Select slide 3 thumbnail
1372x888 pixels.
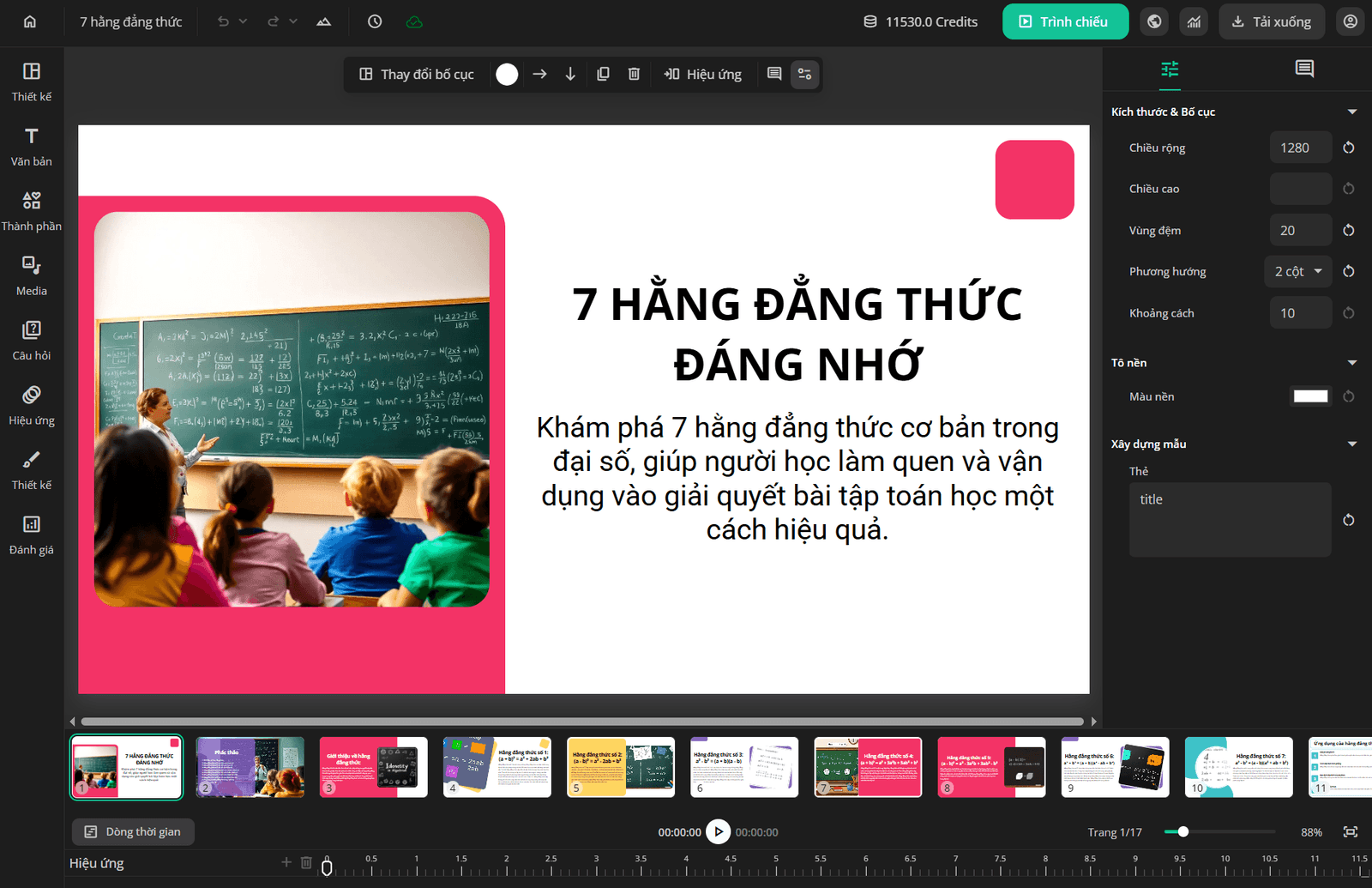coord(373,767)
